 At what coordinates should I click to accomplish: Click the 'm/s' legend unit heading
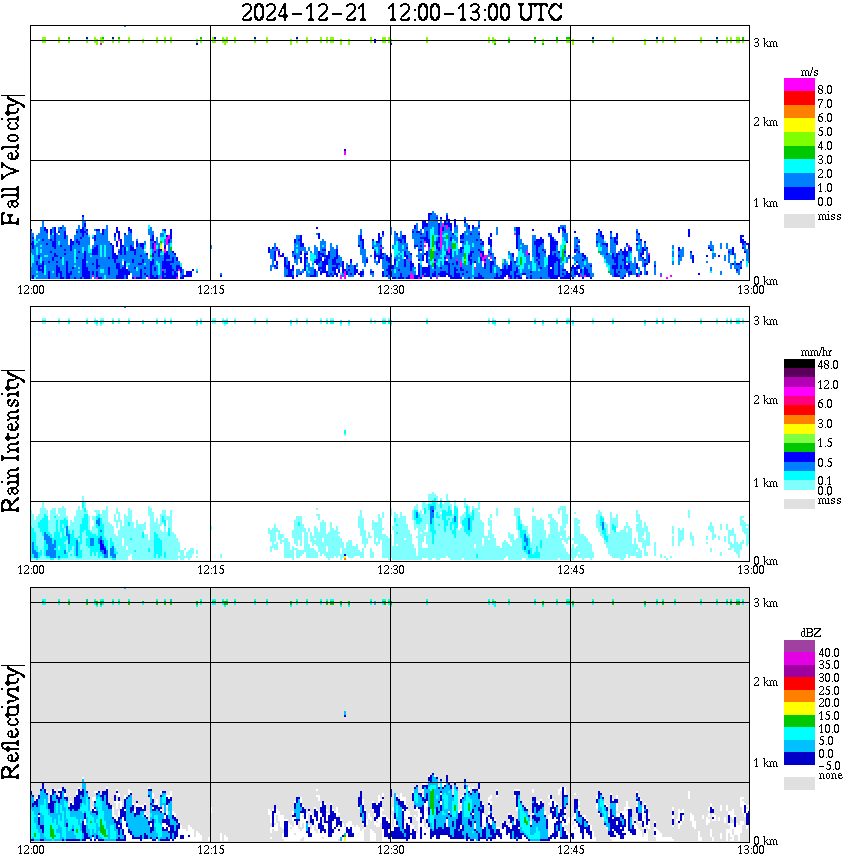pos(809,73)
